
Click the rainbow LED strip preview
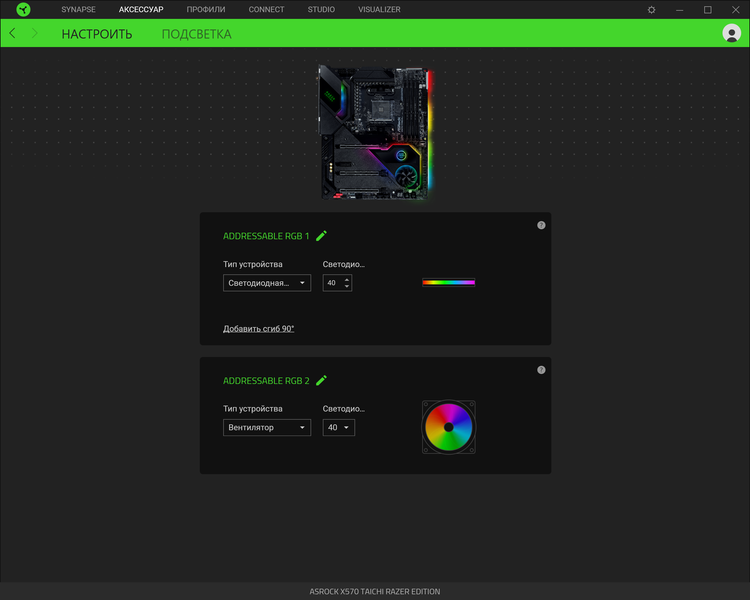pos(448,283)
